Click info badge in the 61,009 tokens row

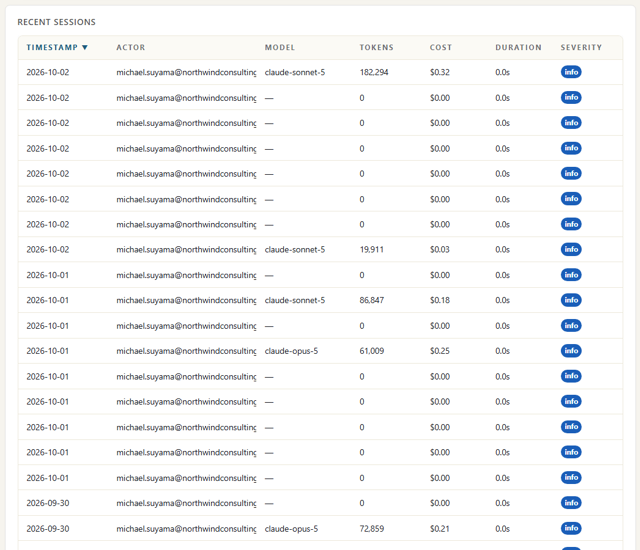click(x=571, y=350)
